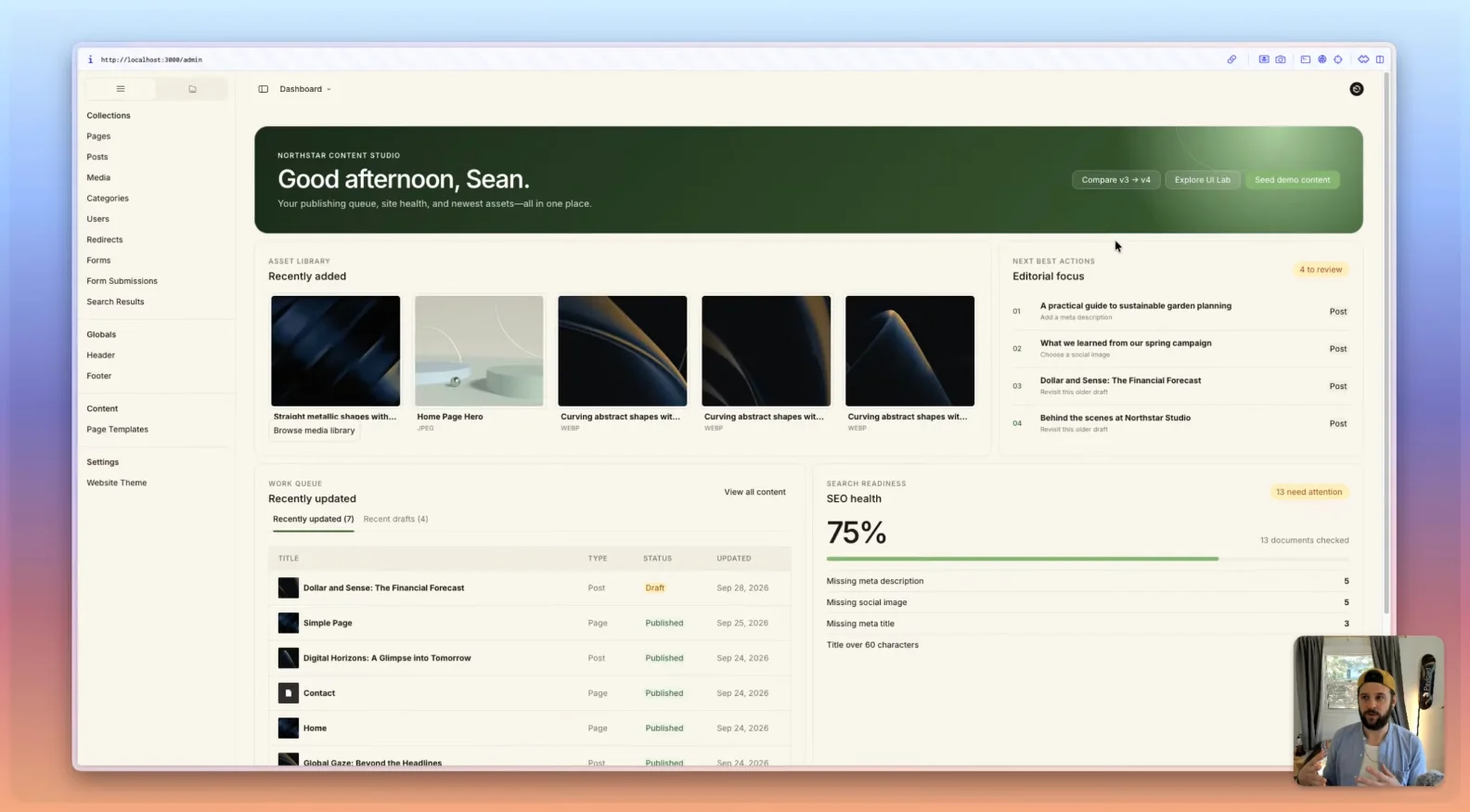1470x812 pixels.
Task: Click the '4 to review' badge
Action: point(1321,270)
